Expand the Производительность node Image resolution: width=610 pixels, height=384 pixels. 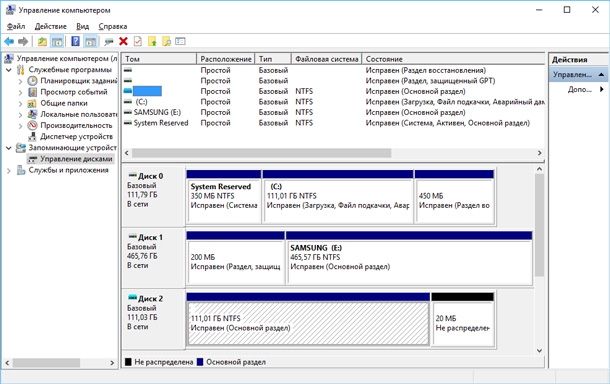[x=20, y=126]
